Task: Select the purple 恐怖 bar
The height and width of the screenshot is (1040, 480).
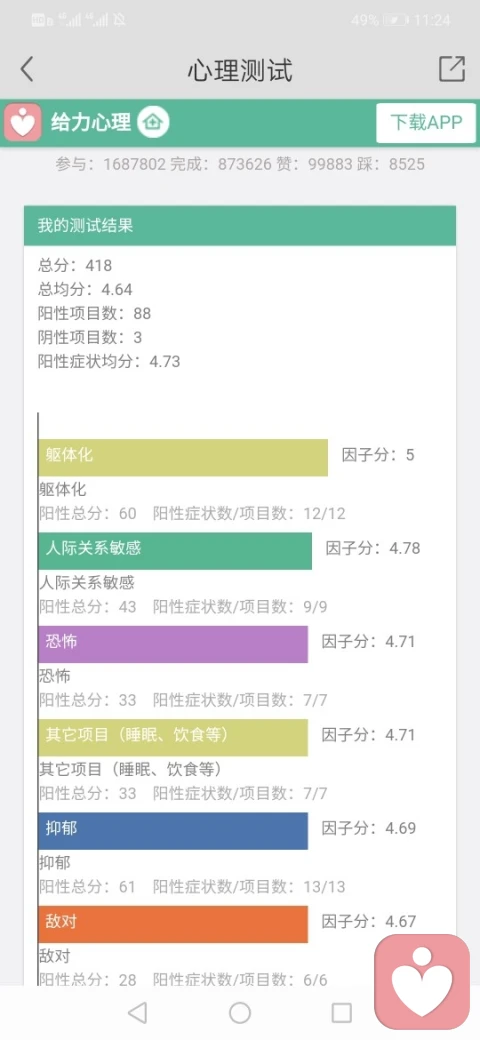Action: coord(173,644)
